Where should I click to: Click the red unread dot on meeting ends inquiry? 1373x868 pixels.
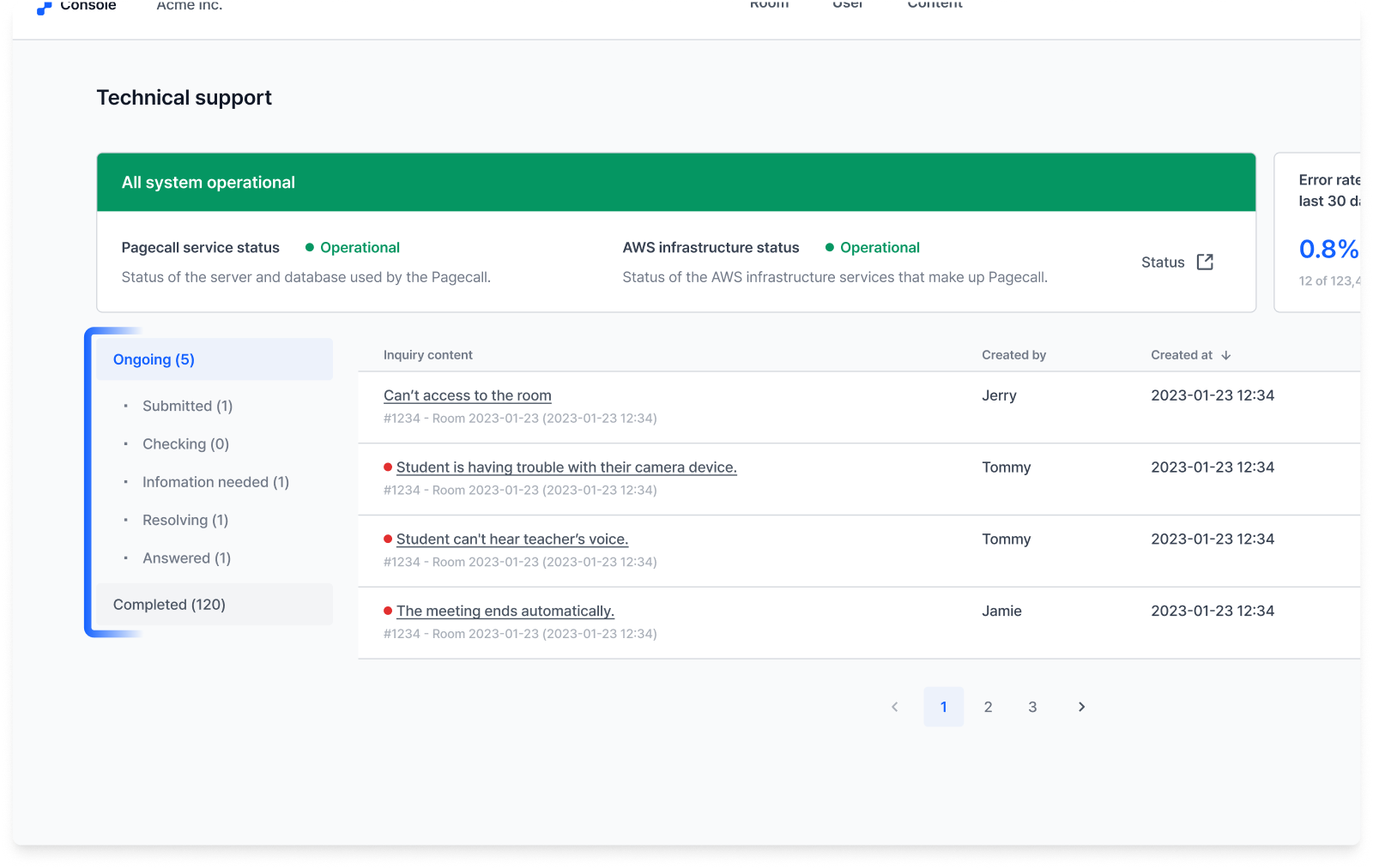pyautogui.click(x=388, y=611)
